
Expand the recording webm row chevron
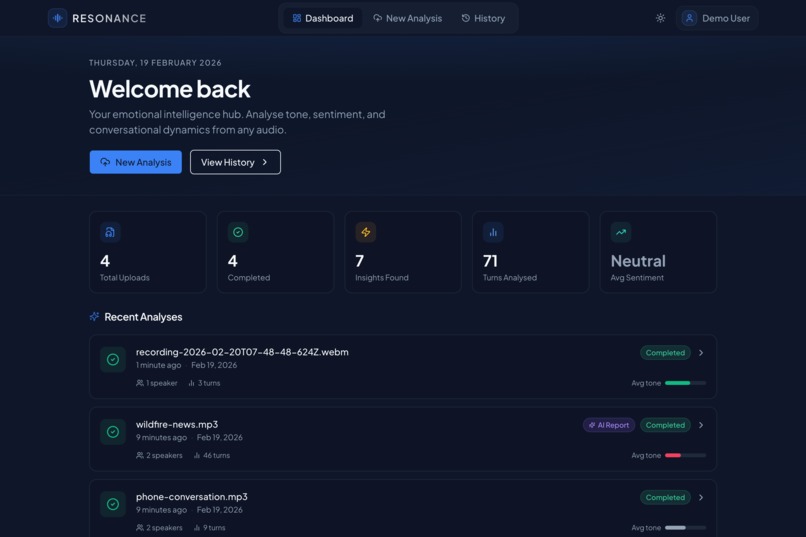pos(701,353)
